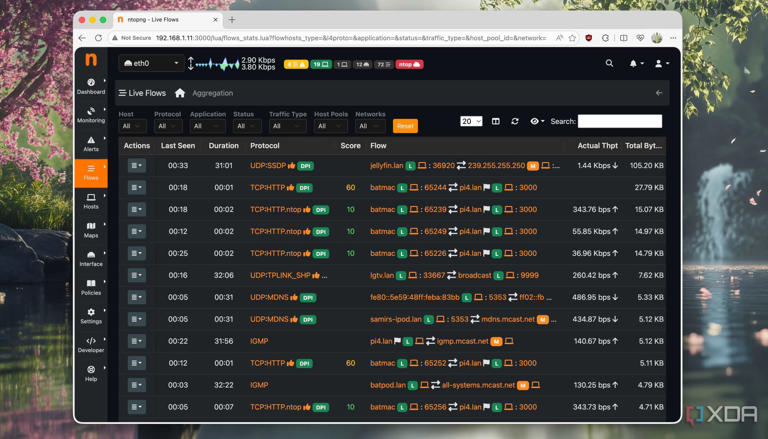This screenshot has height=439, width=768.
Task: Click the lgtv.lan host link
Action: coord(382,275)
